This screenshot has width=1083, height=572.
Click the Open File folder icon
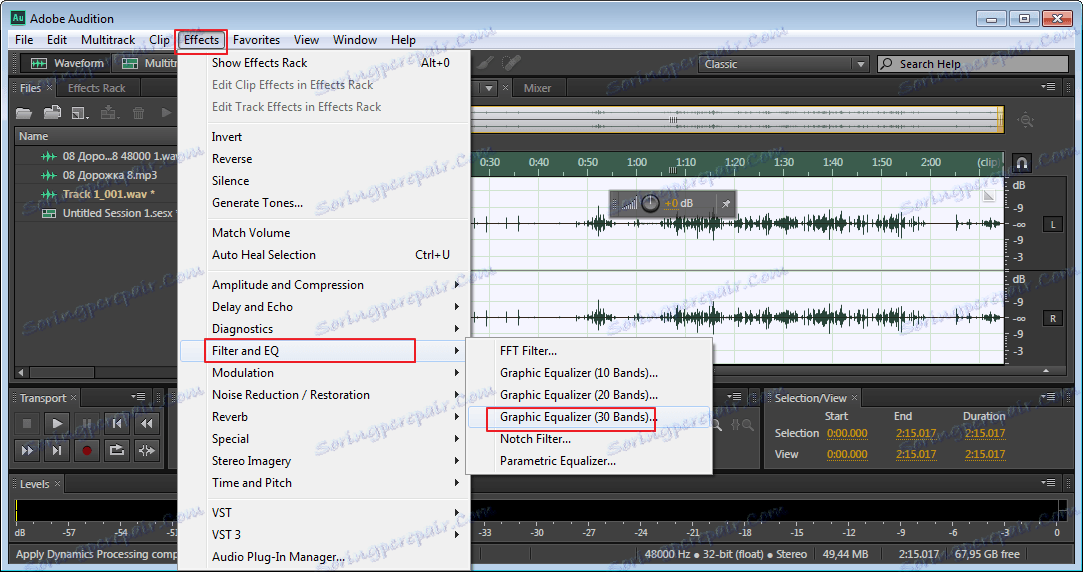point(24,113)
